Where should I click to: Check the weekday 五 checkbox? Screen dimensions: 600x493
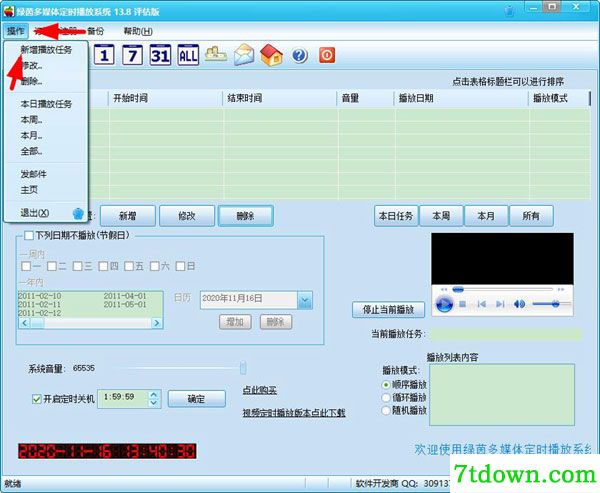pyautogui.click(x=129, y=266)
